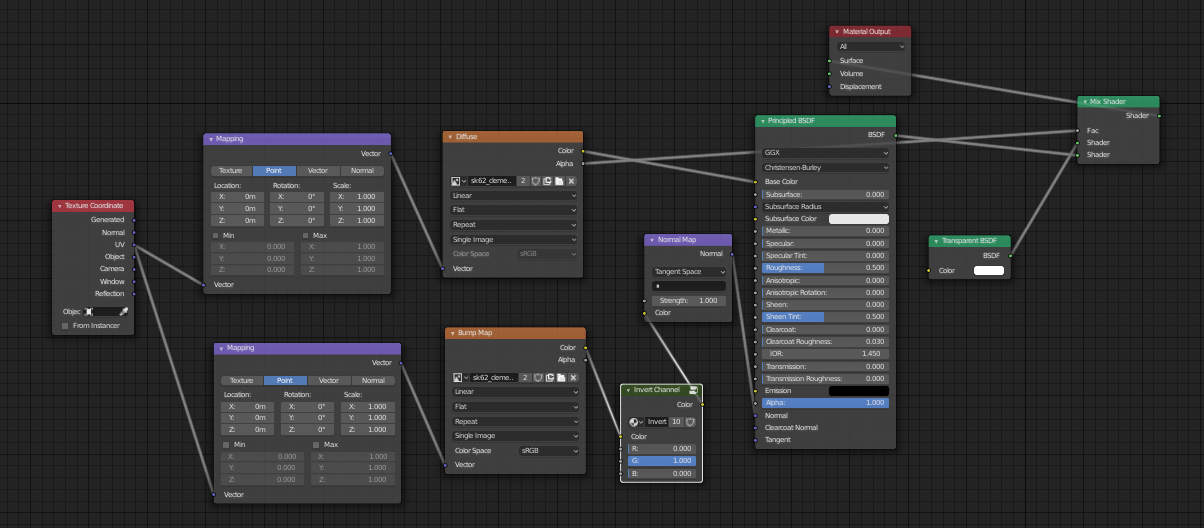Image resolution: width=1204 pixels, height=528 pixels.
Task: Click the Metallic value field
Action: (x=826, y=231)
